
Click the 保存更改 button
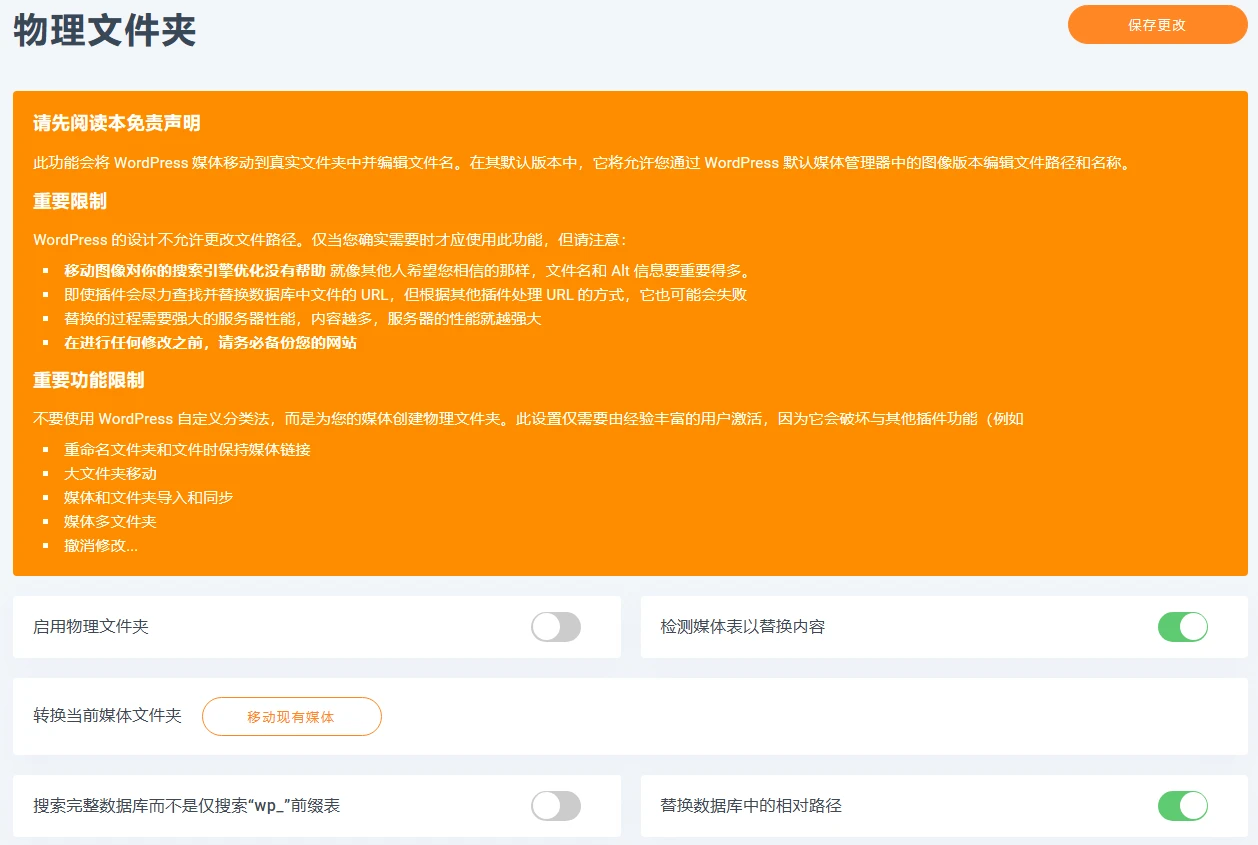tap(1156, 25)
